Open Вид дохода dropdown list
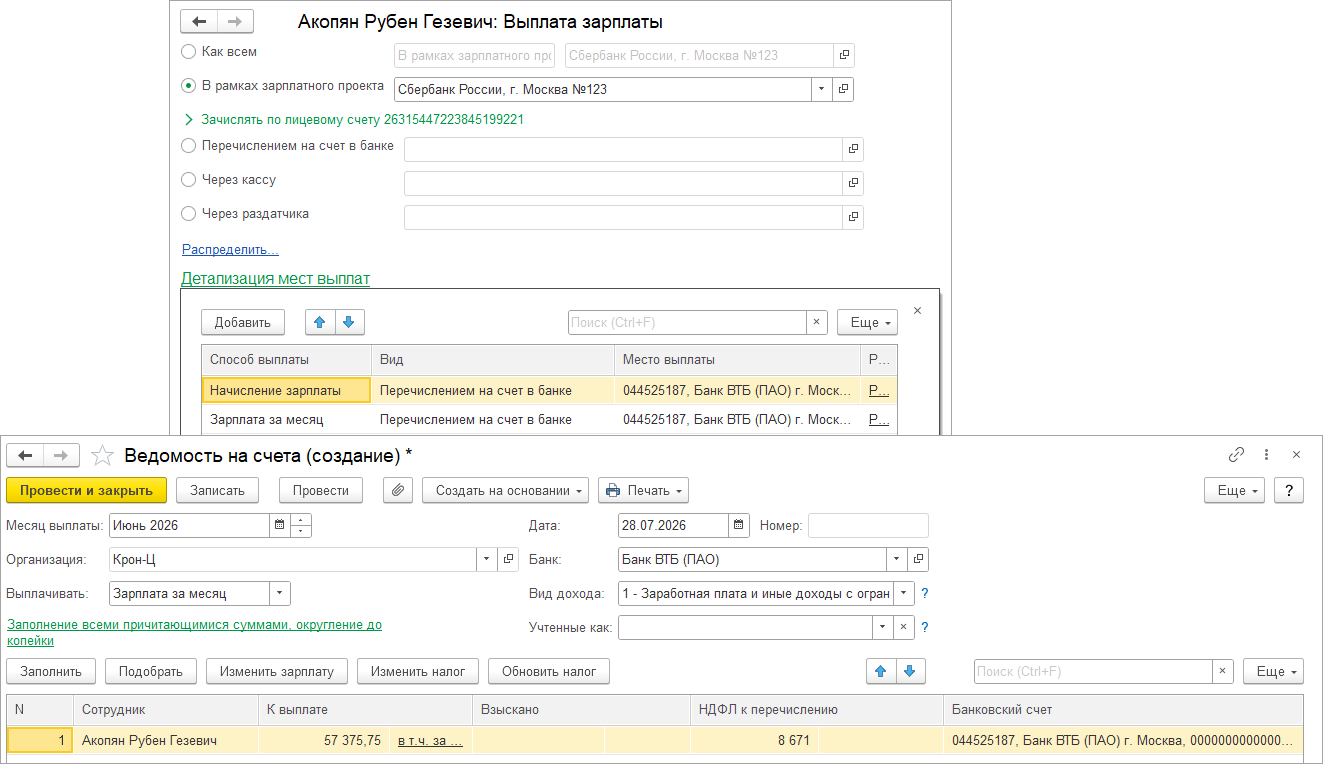This screenshot has height=764, width=1323. click(x=903, y=593)
